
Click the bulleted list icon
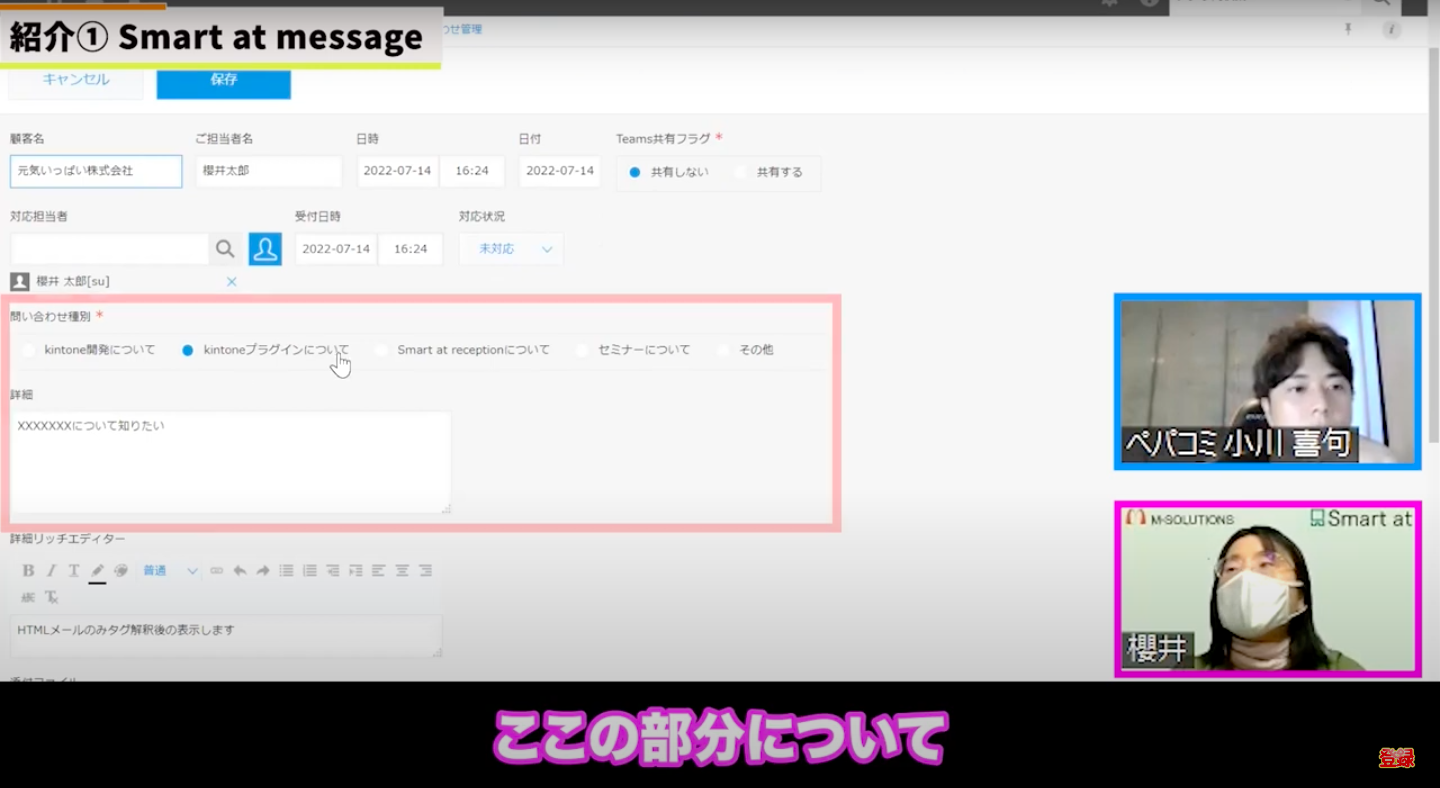pos(286,571)
